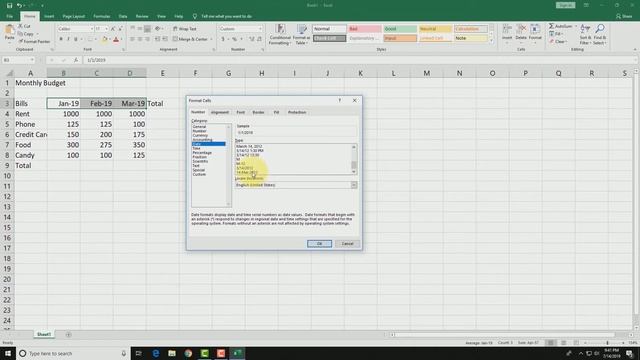Image resolution: width=640 pixels, height=360 pixels.
Task: Apply the Accounting dollar number format
Action: [x=223, y=39]
